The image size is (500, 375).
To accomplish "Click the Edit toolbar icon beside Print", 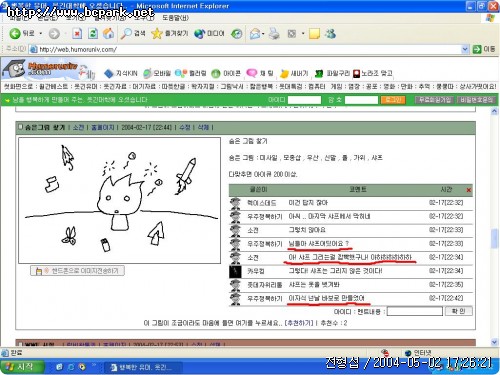I will (x=292, y=33).
